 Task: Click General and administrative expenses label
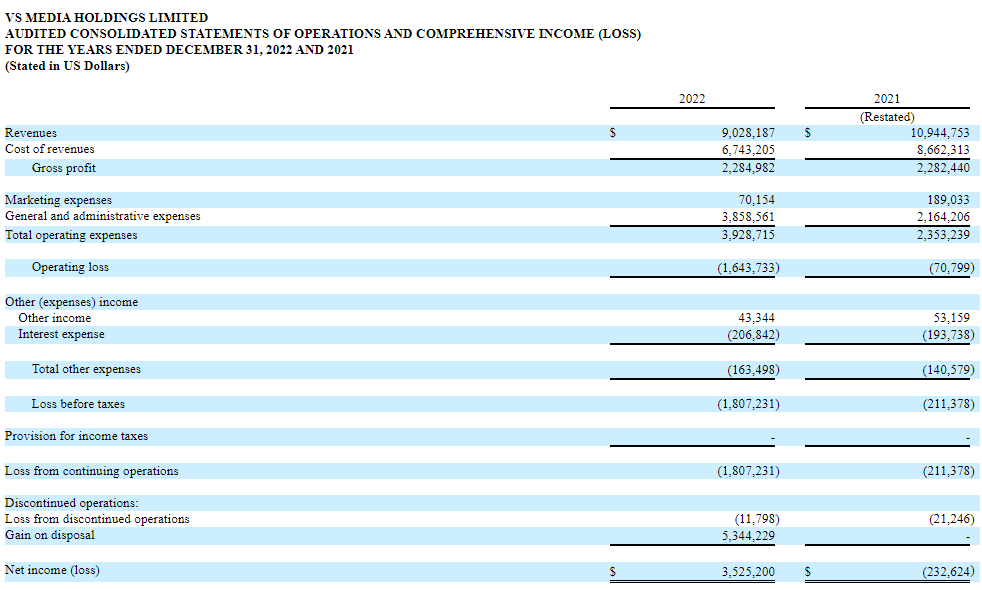point(103,216)
